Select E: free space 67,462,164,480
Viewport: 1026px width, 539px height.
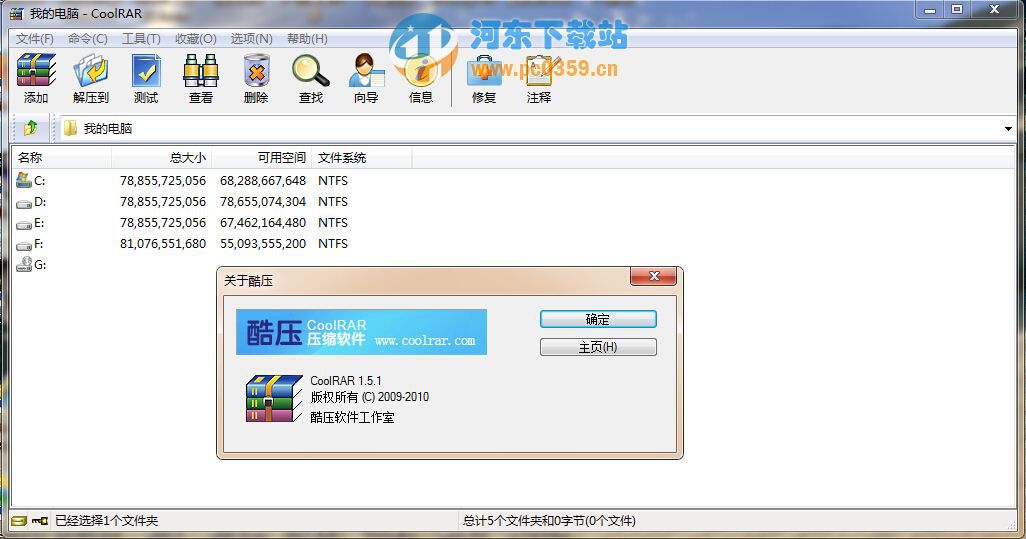tap(263, 222)
